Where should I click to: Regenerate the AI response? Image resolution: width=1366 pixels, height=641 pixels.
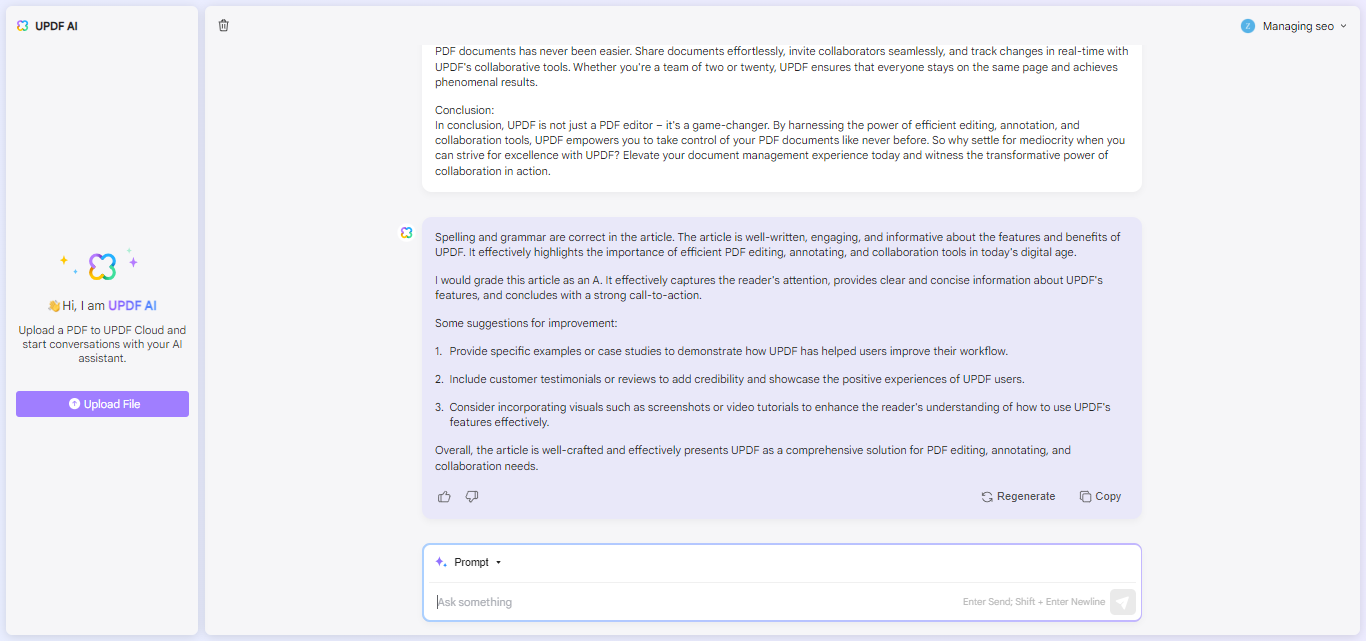pos(1018,497)
